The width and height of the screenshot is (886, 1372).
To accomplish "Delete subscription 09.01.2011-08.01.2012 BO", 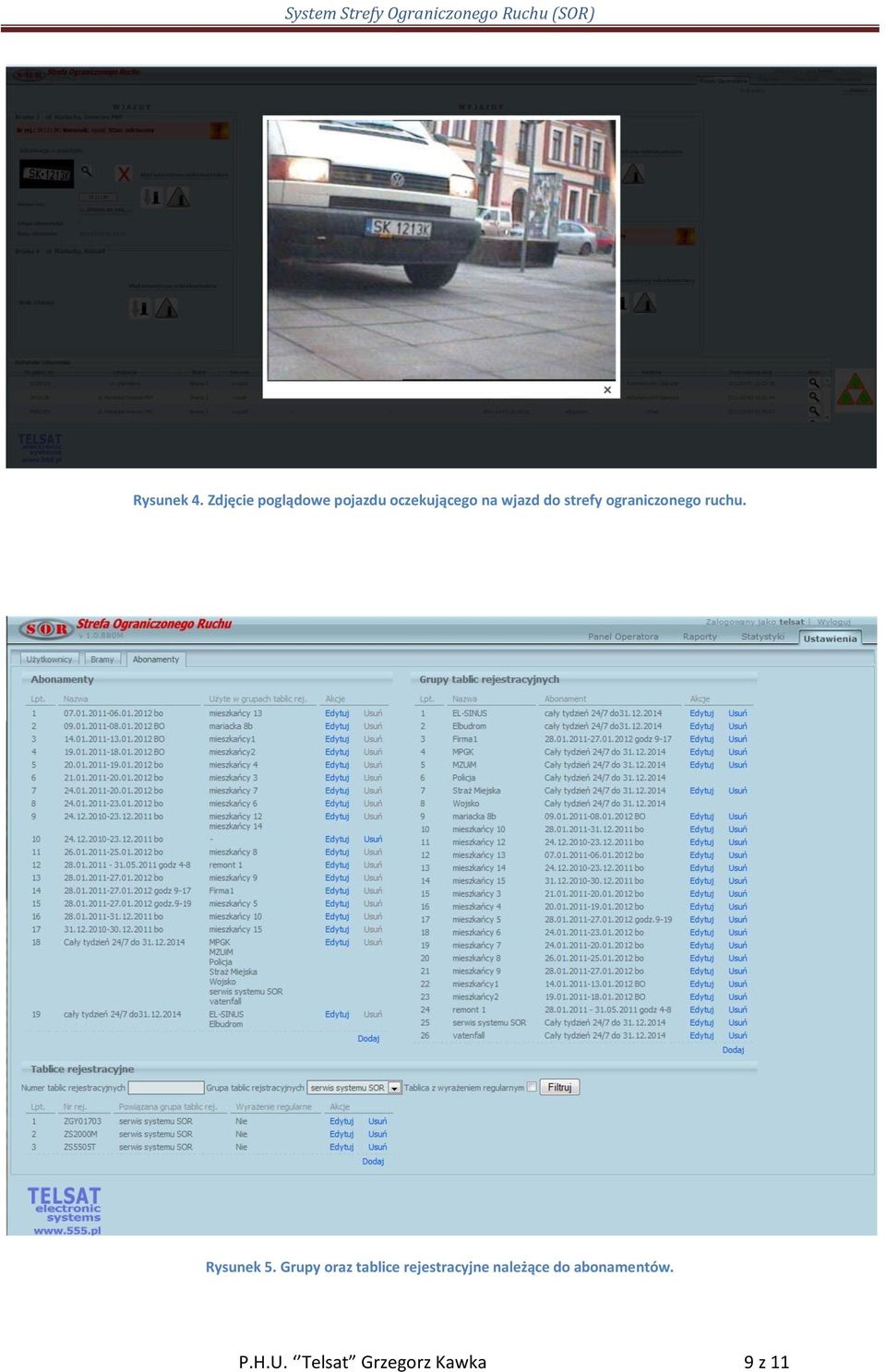I will click(373, 726).
